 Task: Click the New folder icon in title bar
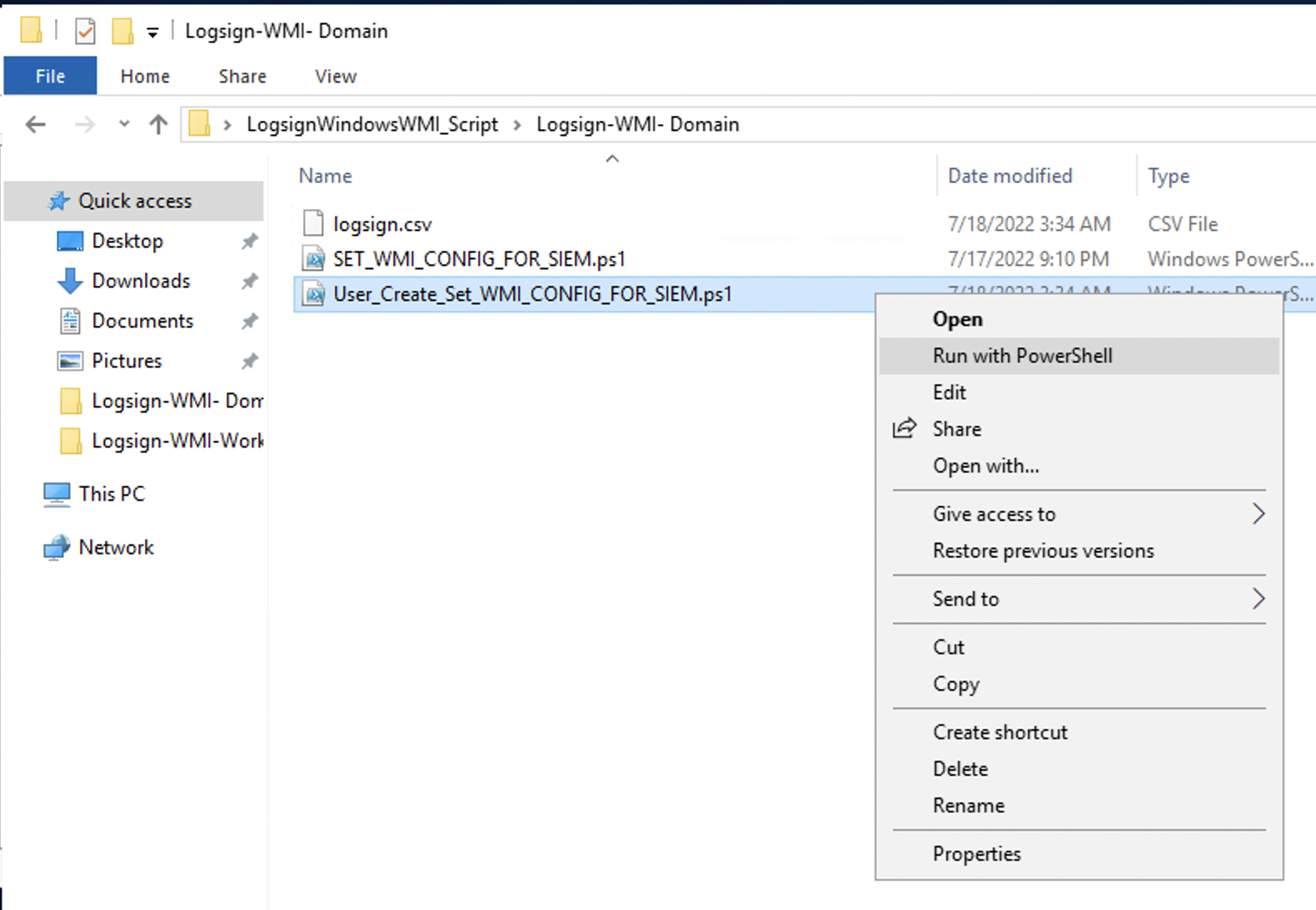point(122,32)
